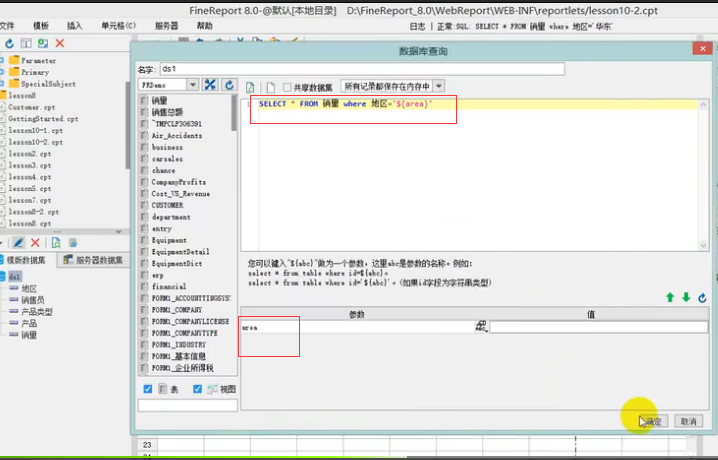Viewport: 718px width, 460px height.
Task: Open the 插入 menu
Action: 74,26
